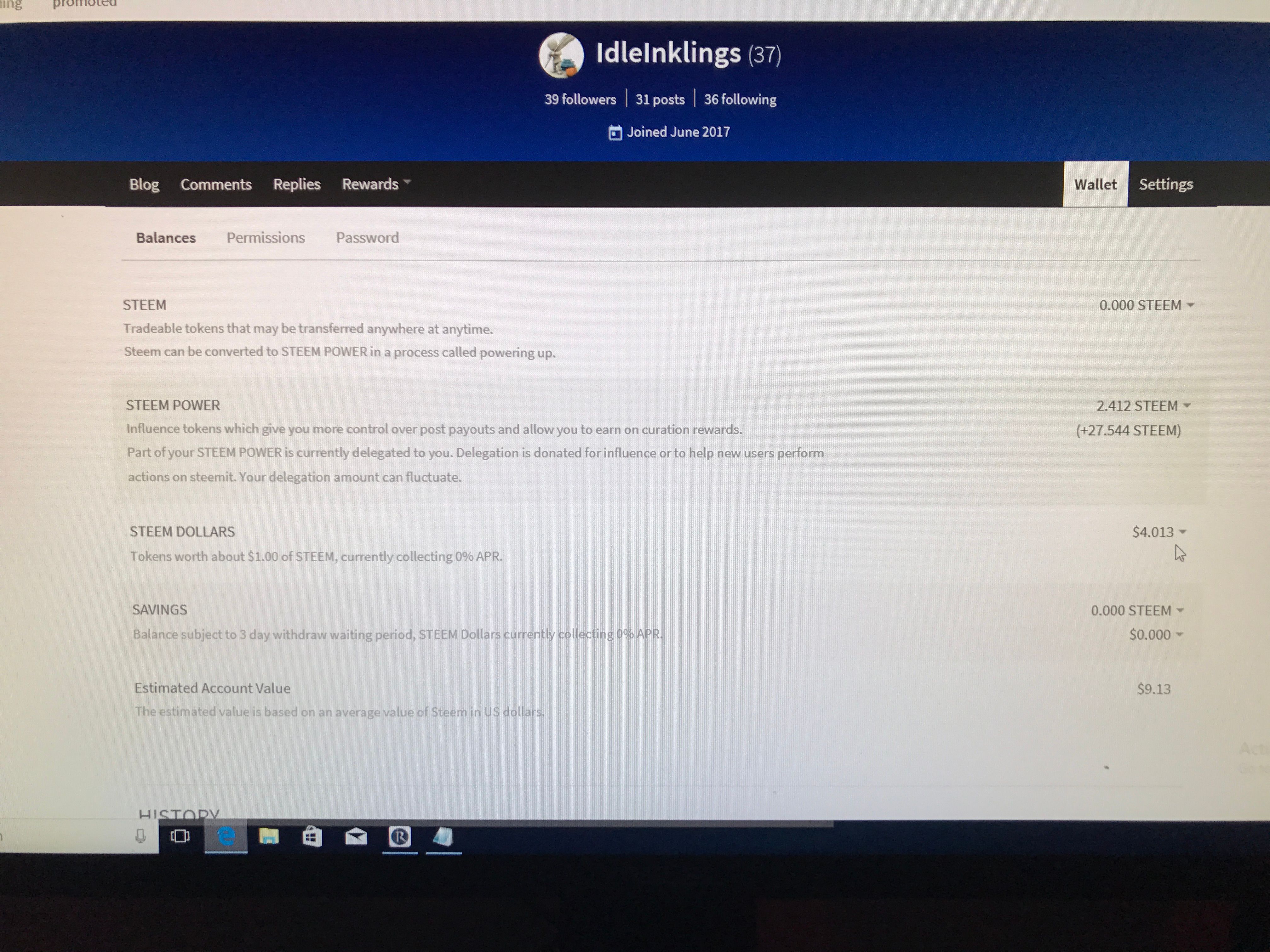Switch to the Permissions sub-tab
The width and height of the screenshot is (1270, 952).
266,238
